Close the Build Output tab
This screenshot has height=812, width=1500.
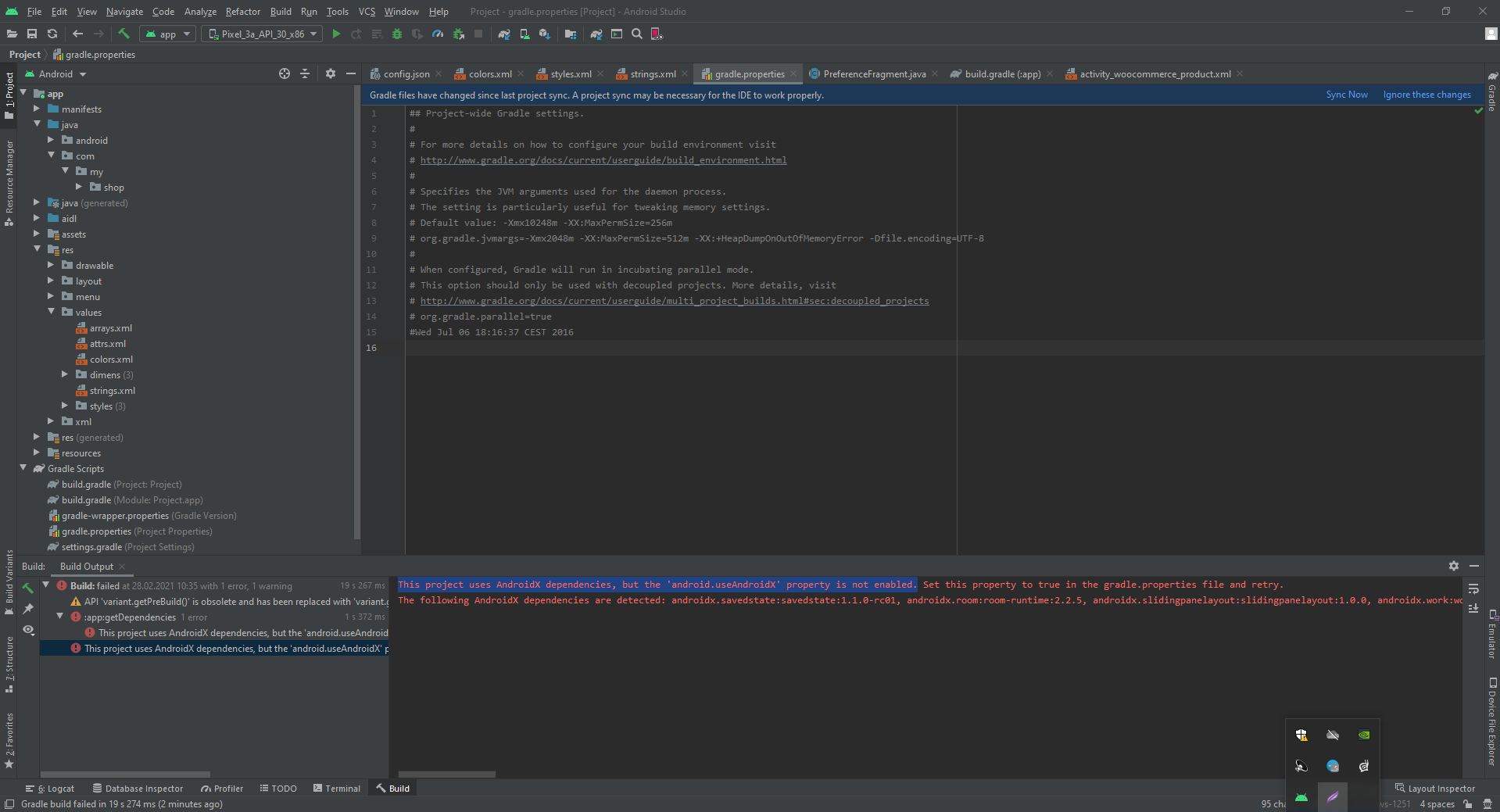click(x=122, y=567)
